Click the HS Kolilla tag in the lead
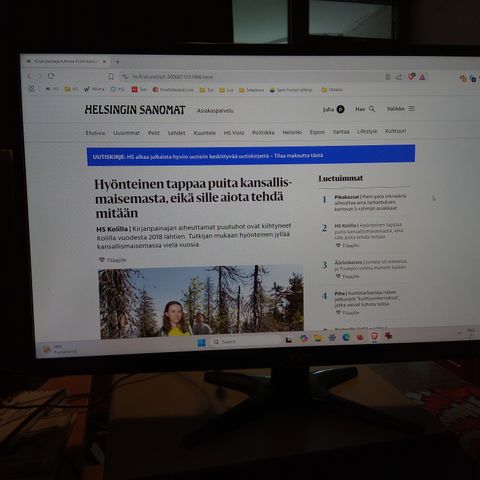Screen dimensions: 480x480 tap(112, 229)
